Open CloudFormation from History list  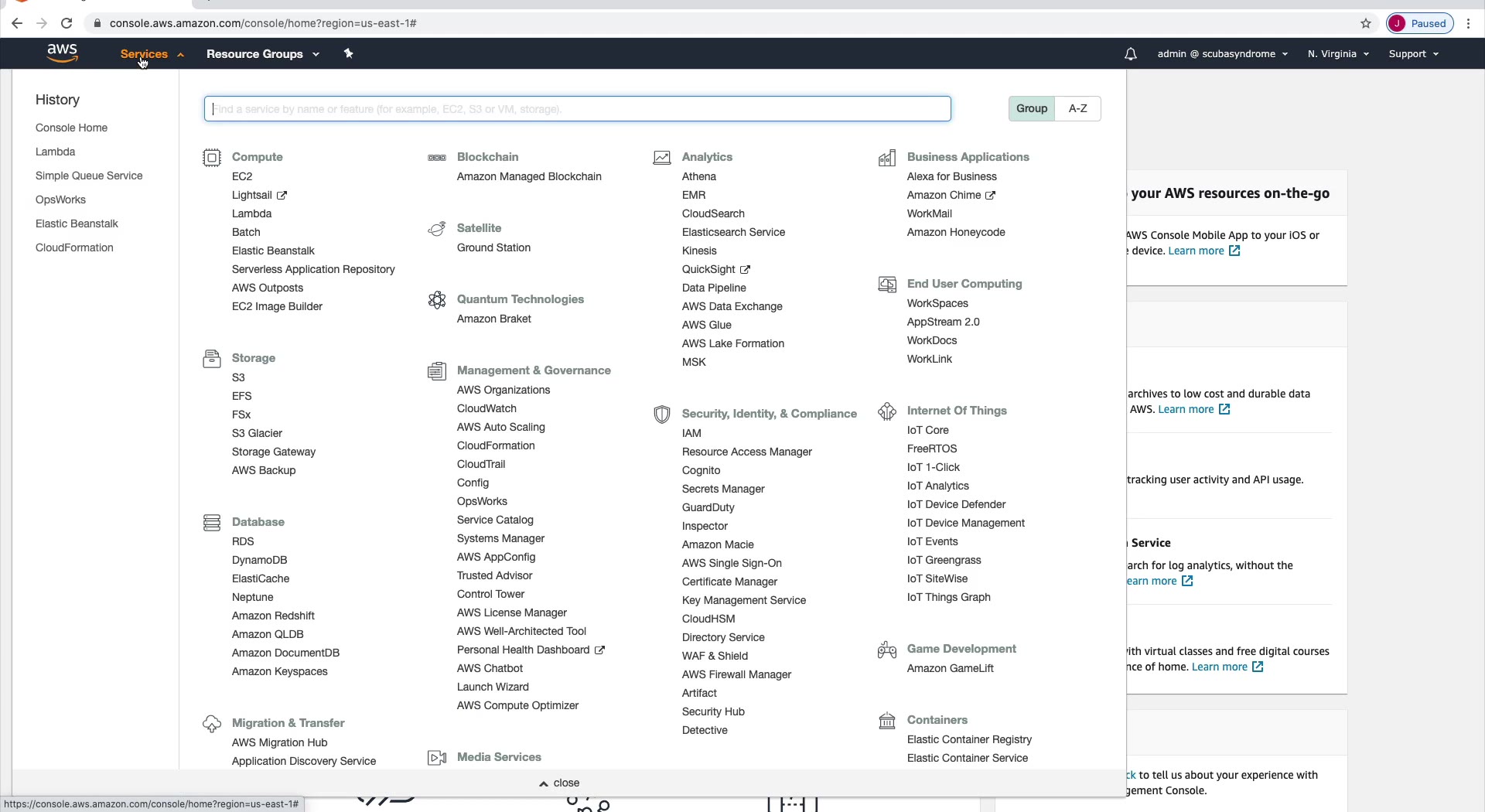[x=74, y=247]
